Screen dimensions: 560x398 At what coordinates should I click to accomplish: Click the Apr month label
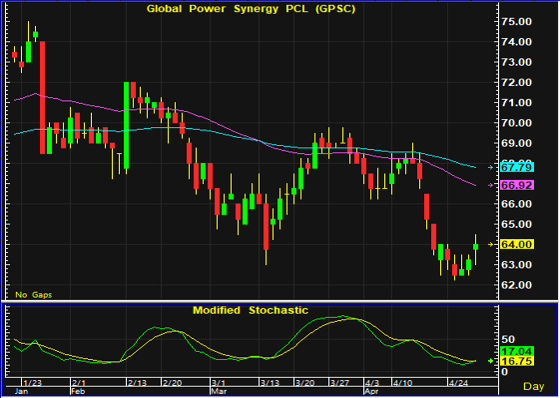(x=371, y=391)
